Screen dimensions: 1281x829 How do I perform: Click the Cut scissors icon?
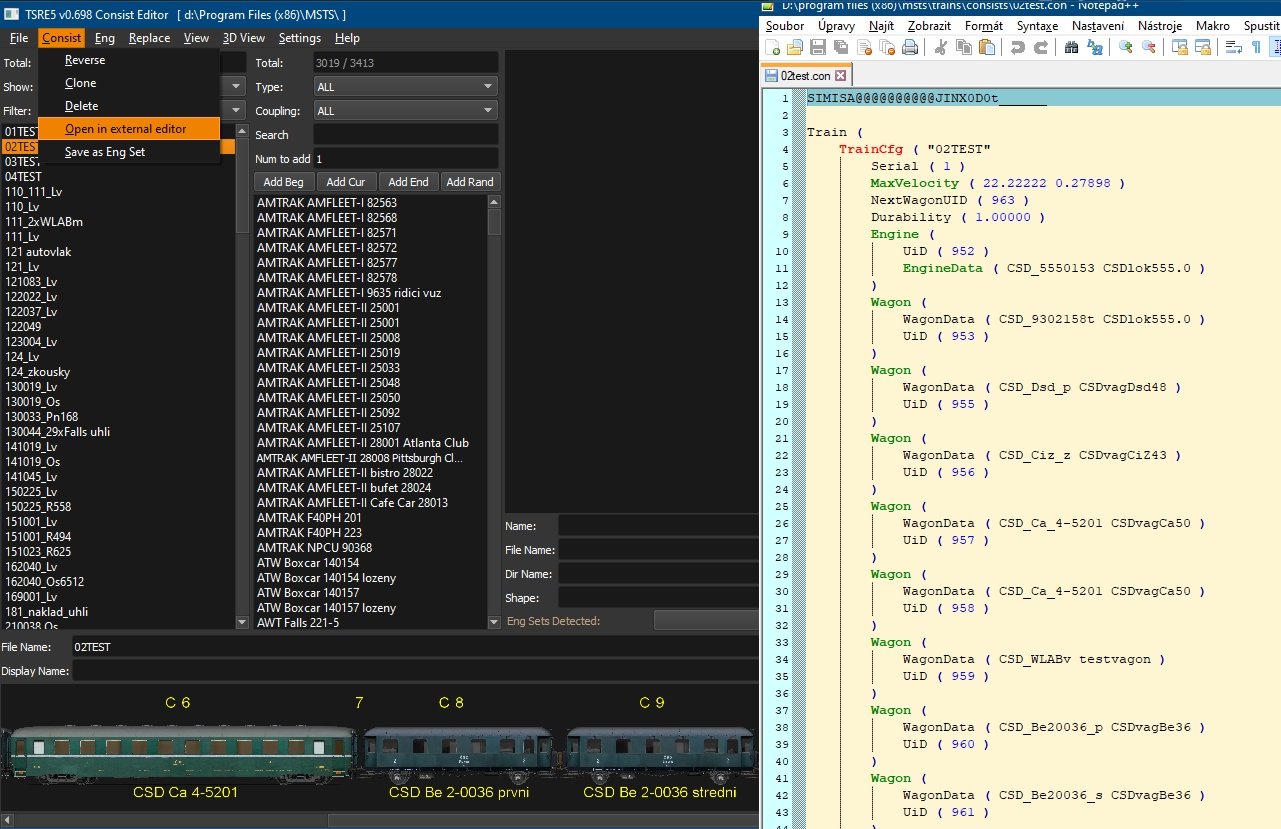coord(941,47)
